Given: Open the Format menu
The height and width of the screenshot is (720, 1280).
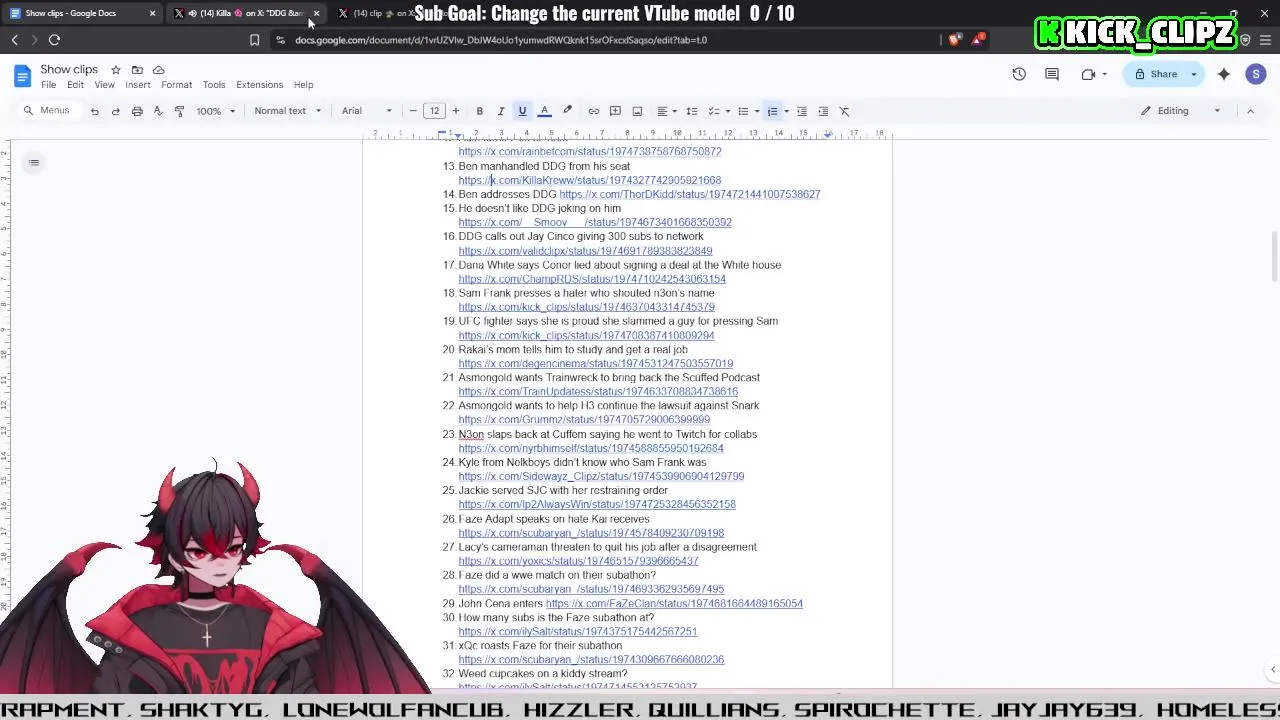Looking at the screenshot, I should [x=176, y=85].
